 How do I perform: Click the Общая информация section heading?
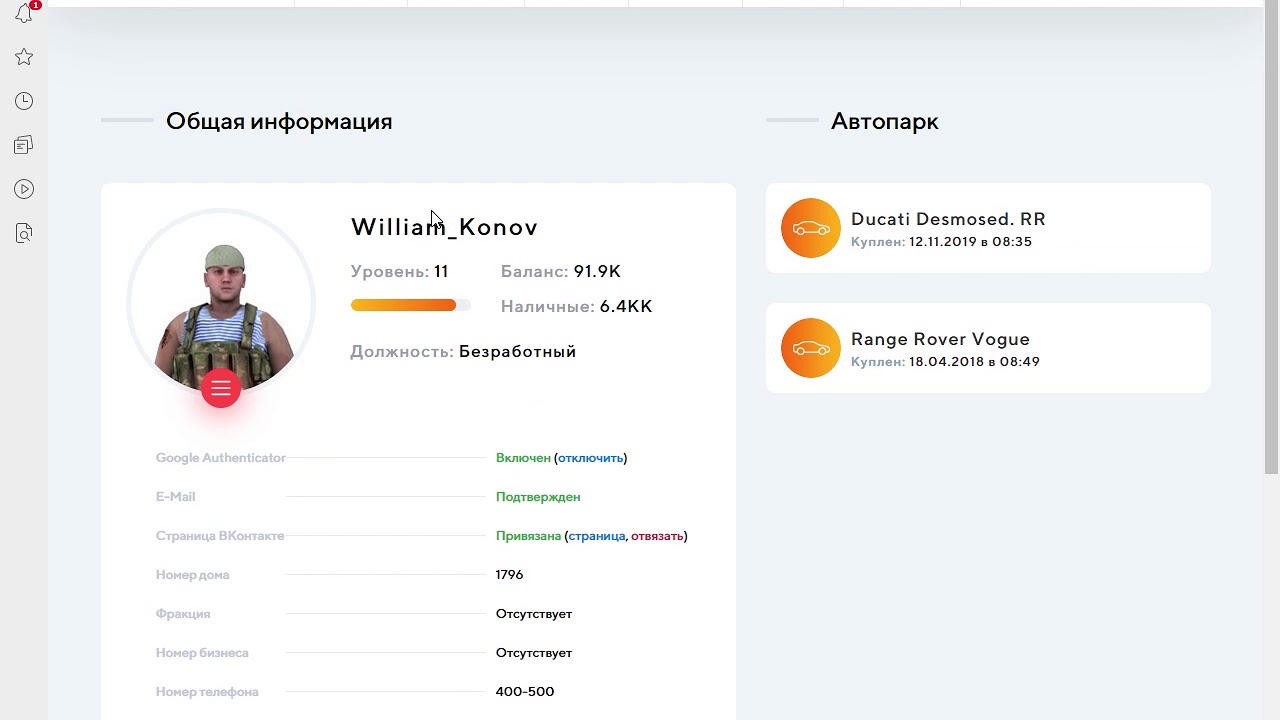[279, 122]
